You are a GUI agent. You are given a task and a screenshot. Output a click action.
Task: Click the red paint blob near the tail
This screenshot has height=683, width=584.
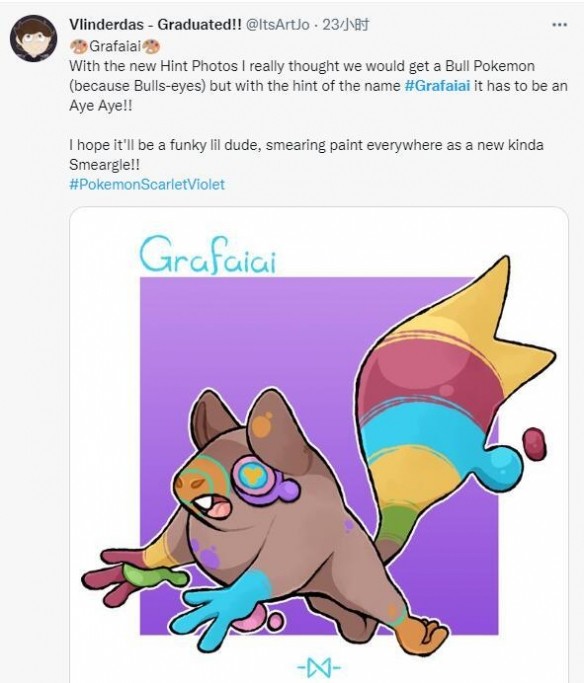[534, 443]
